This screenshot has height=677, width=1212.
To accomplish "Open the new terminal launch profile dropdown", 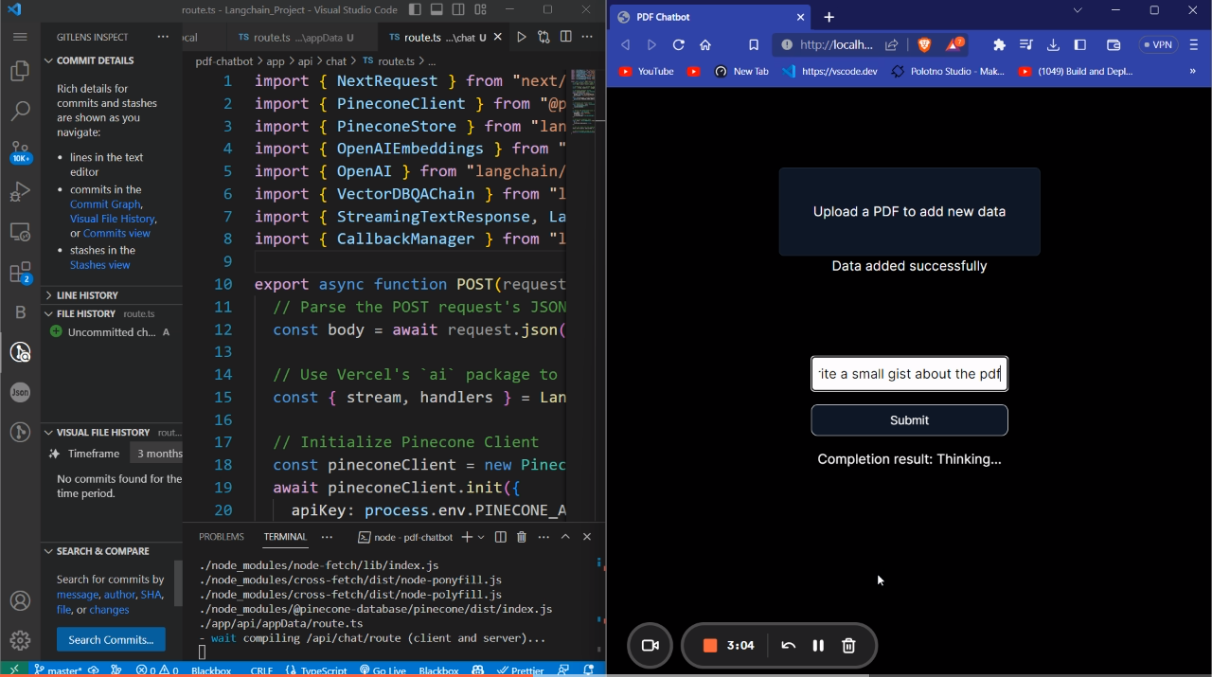I will 481,537.
